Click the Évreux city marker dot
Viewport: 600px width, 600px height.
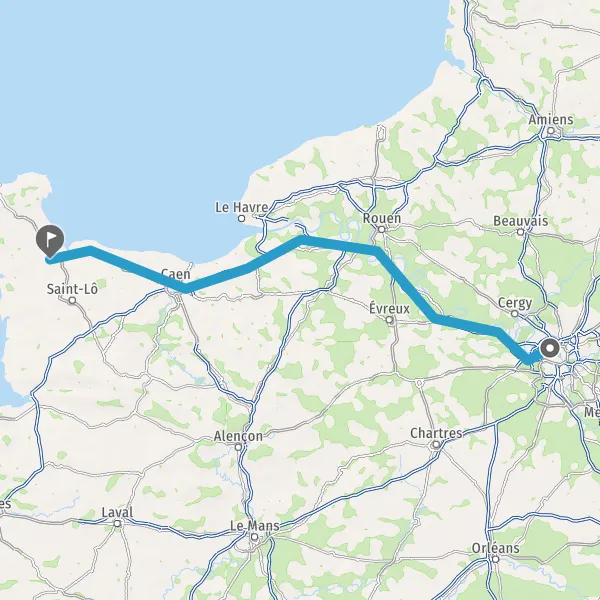coord(390,320)
